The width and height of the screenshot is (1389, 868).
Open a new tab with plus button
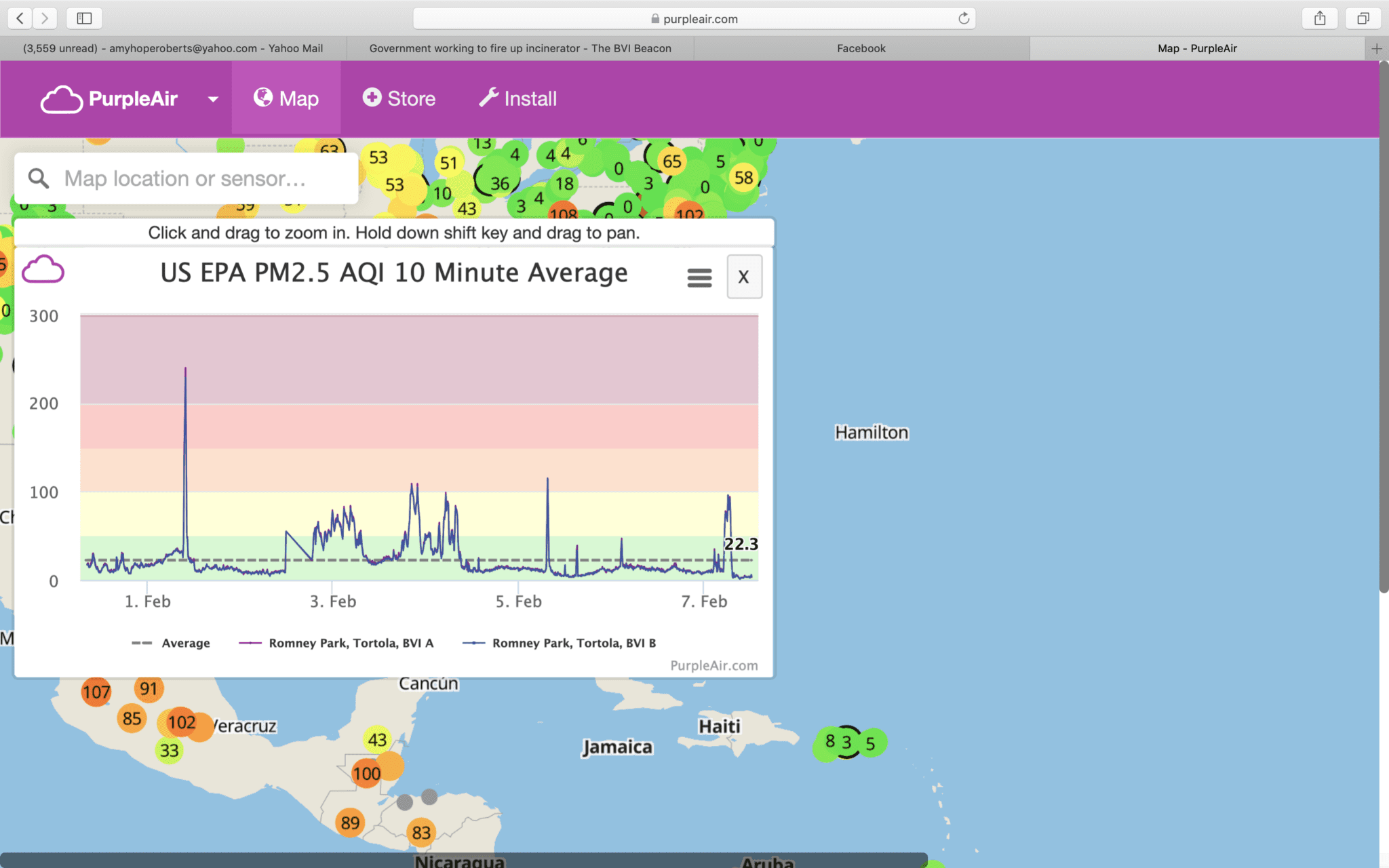point(1376,48)
